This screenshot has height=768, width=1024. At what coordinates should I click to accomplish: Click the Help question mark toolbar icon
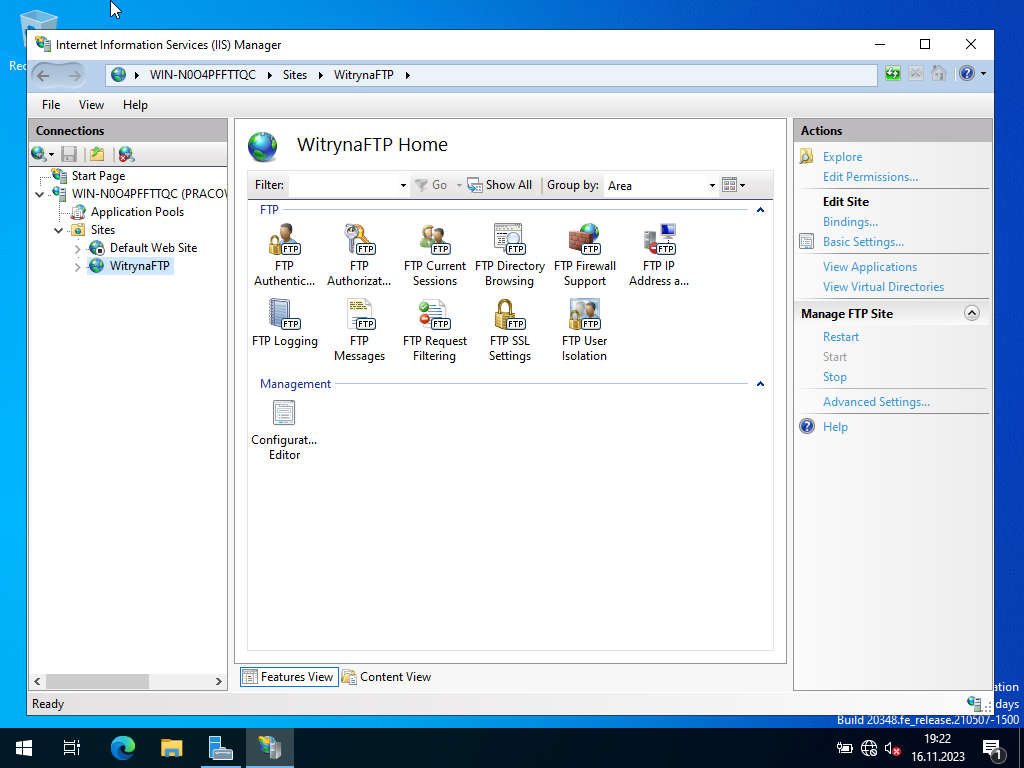967,74
